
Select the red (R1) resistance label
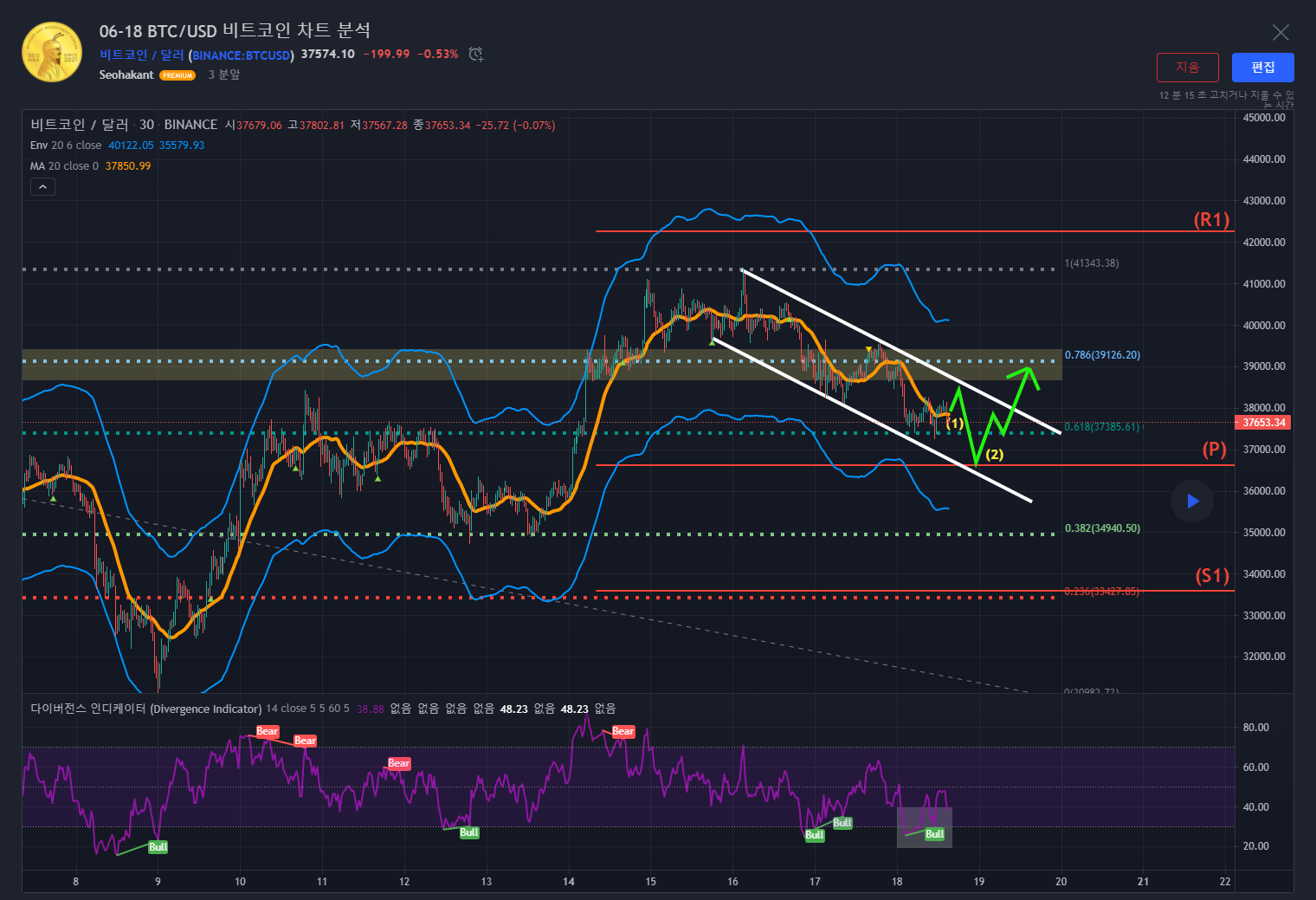point(1211,220)
